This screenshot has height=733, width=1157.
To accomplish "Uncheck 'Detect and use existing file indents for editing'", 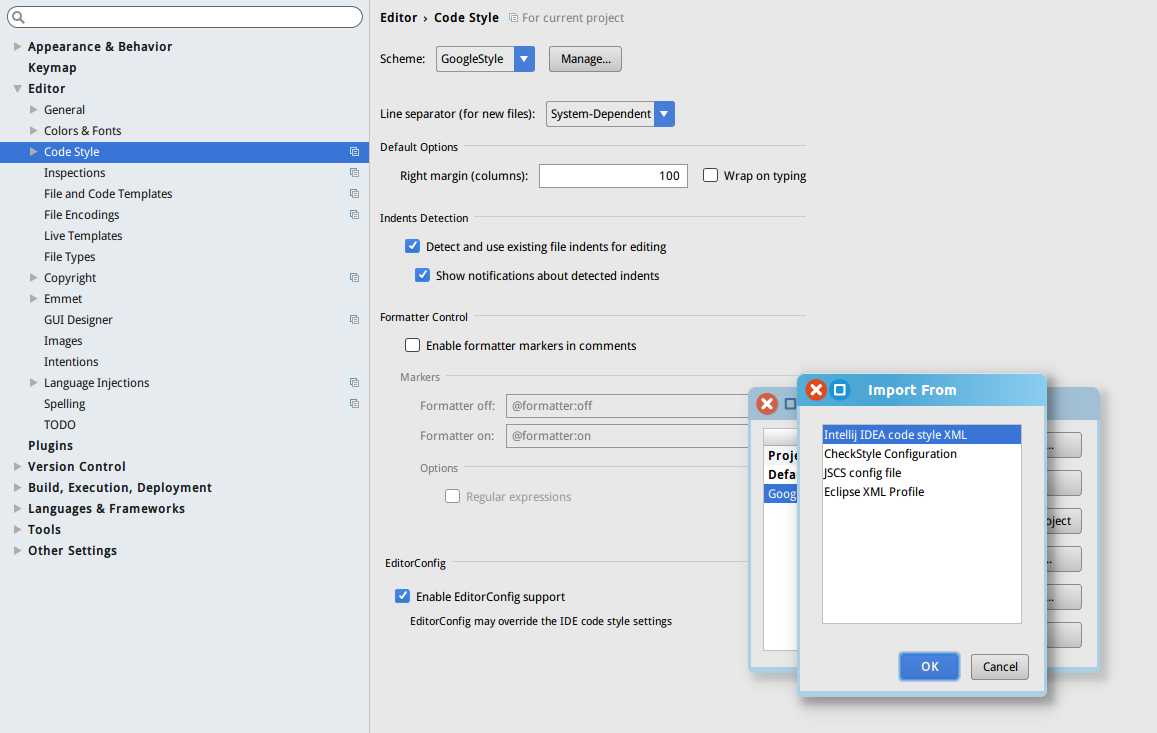I will pos(412,246).
